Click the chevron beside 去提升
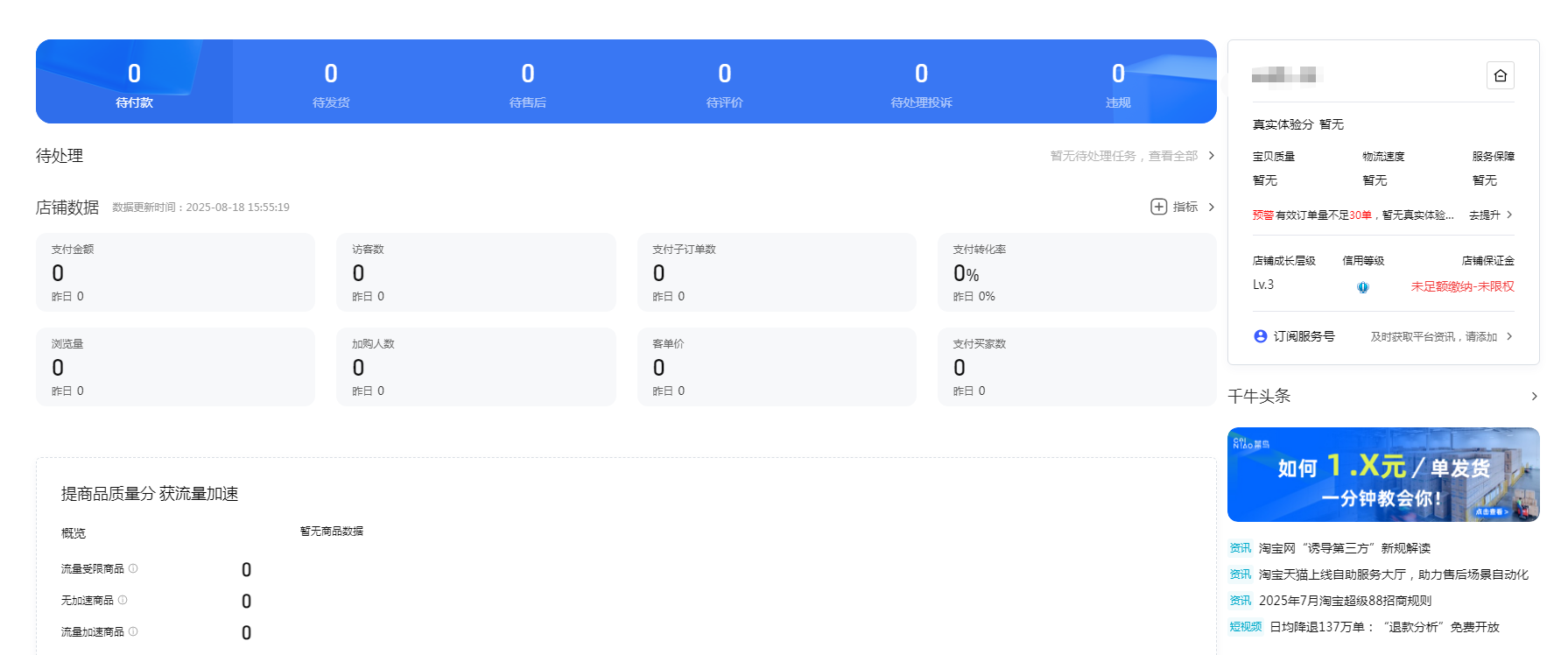 (x=1509, y=215)
